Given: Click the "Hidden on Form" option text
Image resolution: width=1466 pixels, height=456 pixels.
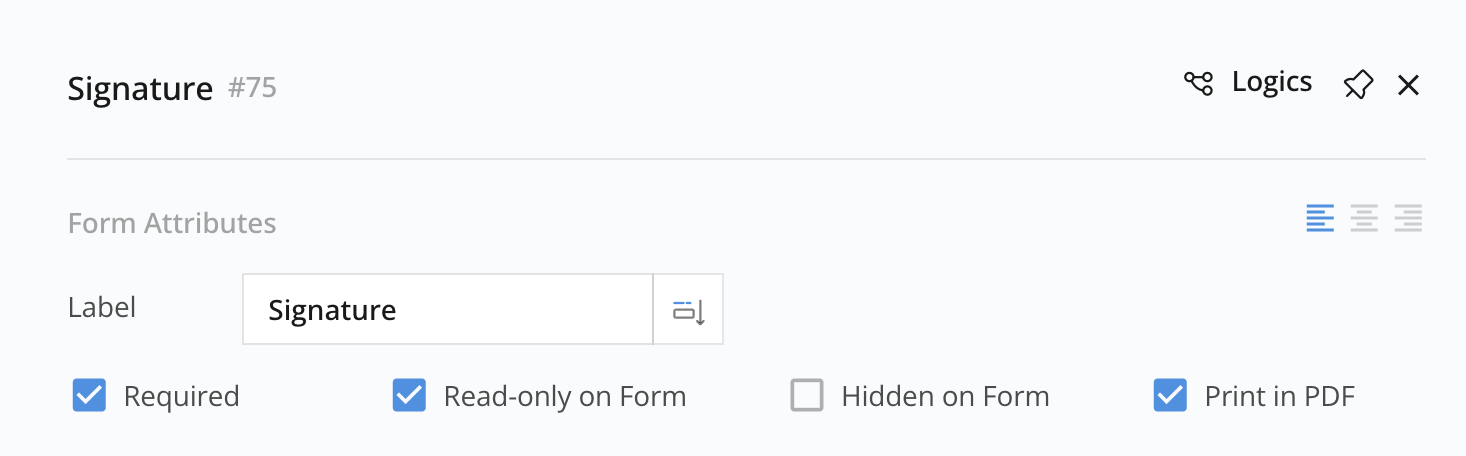Looking at the screenshot, I should tap(945, 397).
